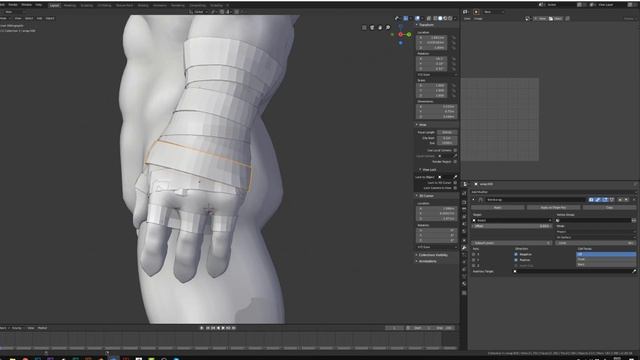Open the Add menu in viewport header
The height and width of the screenshot is (360, 640).
point(39,18)
